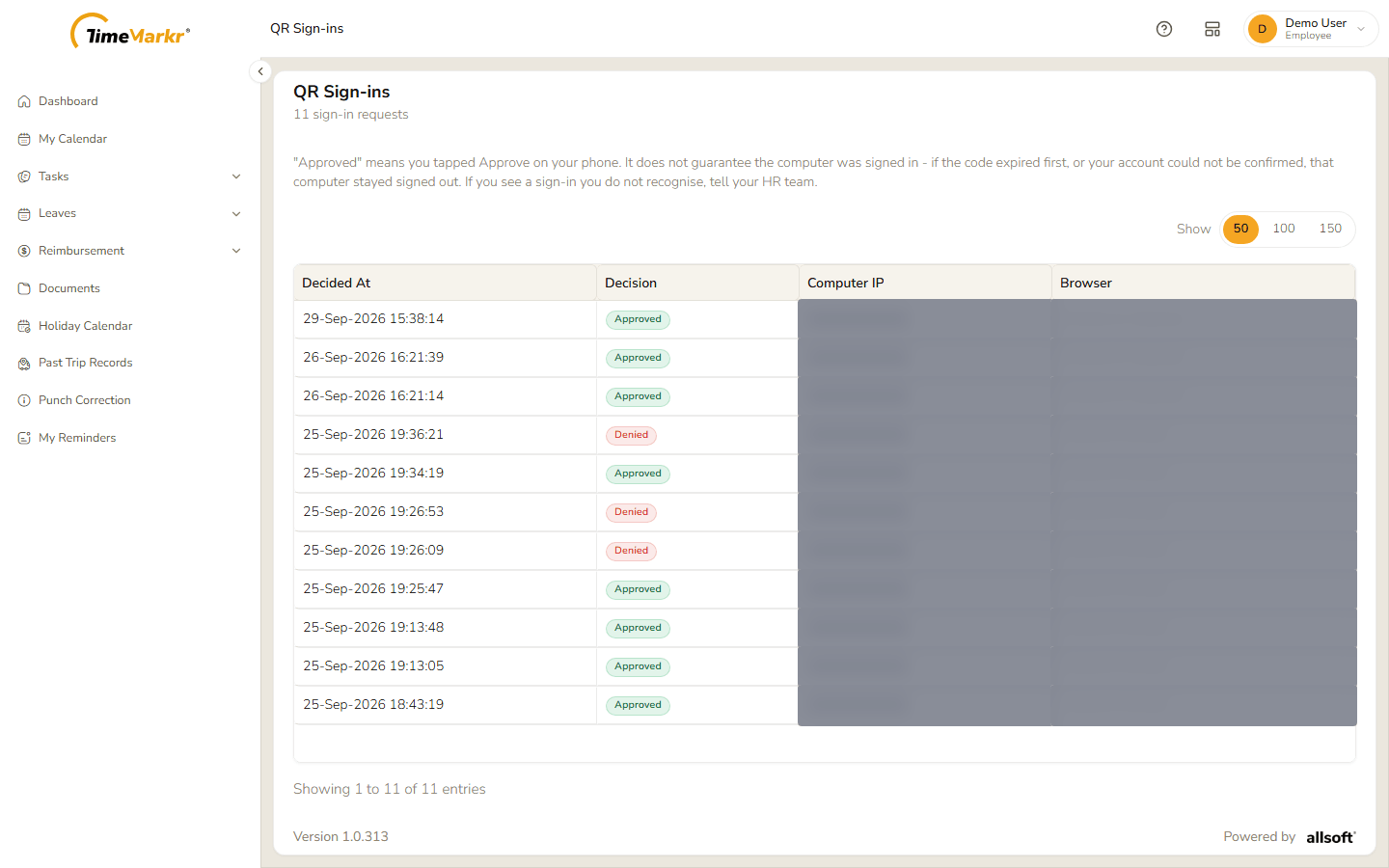Click the Reimbursement dollar icon
This screenshot has width=1389, height=868.
click(x=24, y=251)
